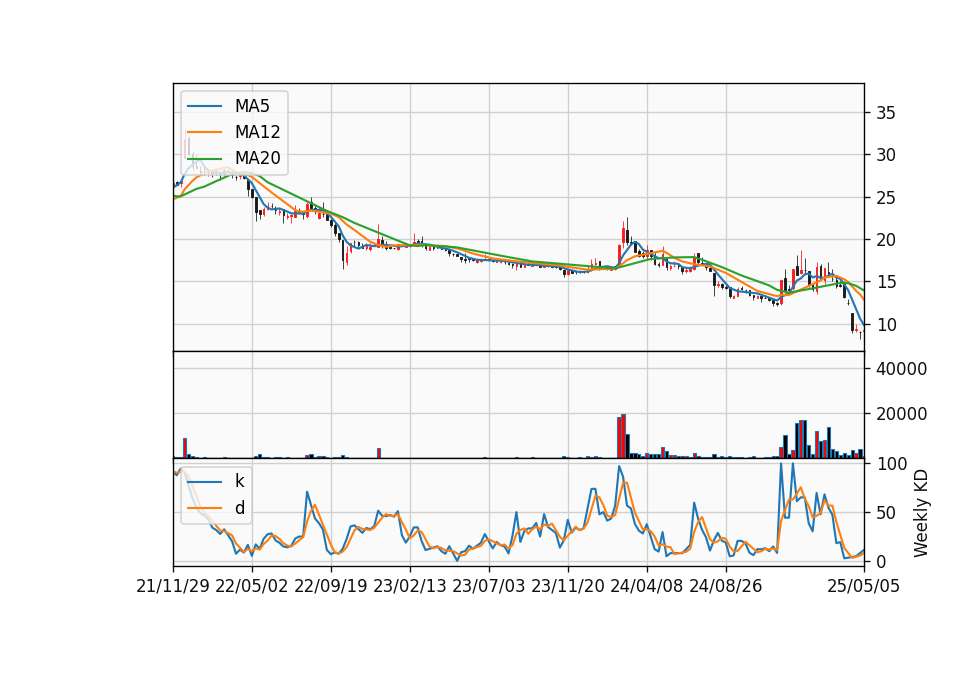This screenshot has height=690, width=960.
Task: Click the 22/05/02 date tick label
Action: pyautogui.click(x=252, y=586)
